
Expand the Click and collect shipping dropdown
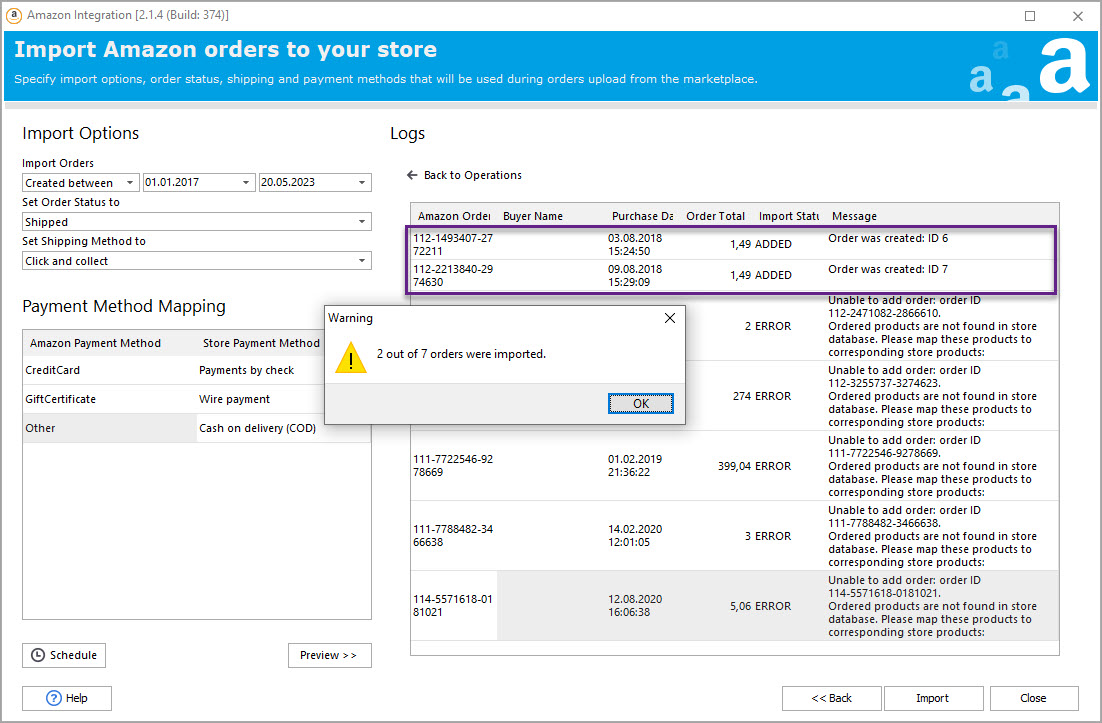click(x=362, y=261)
